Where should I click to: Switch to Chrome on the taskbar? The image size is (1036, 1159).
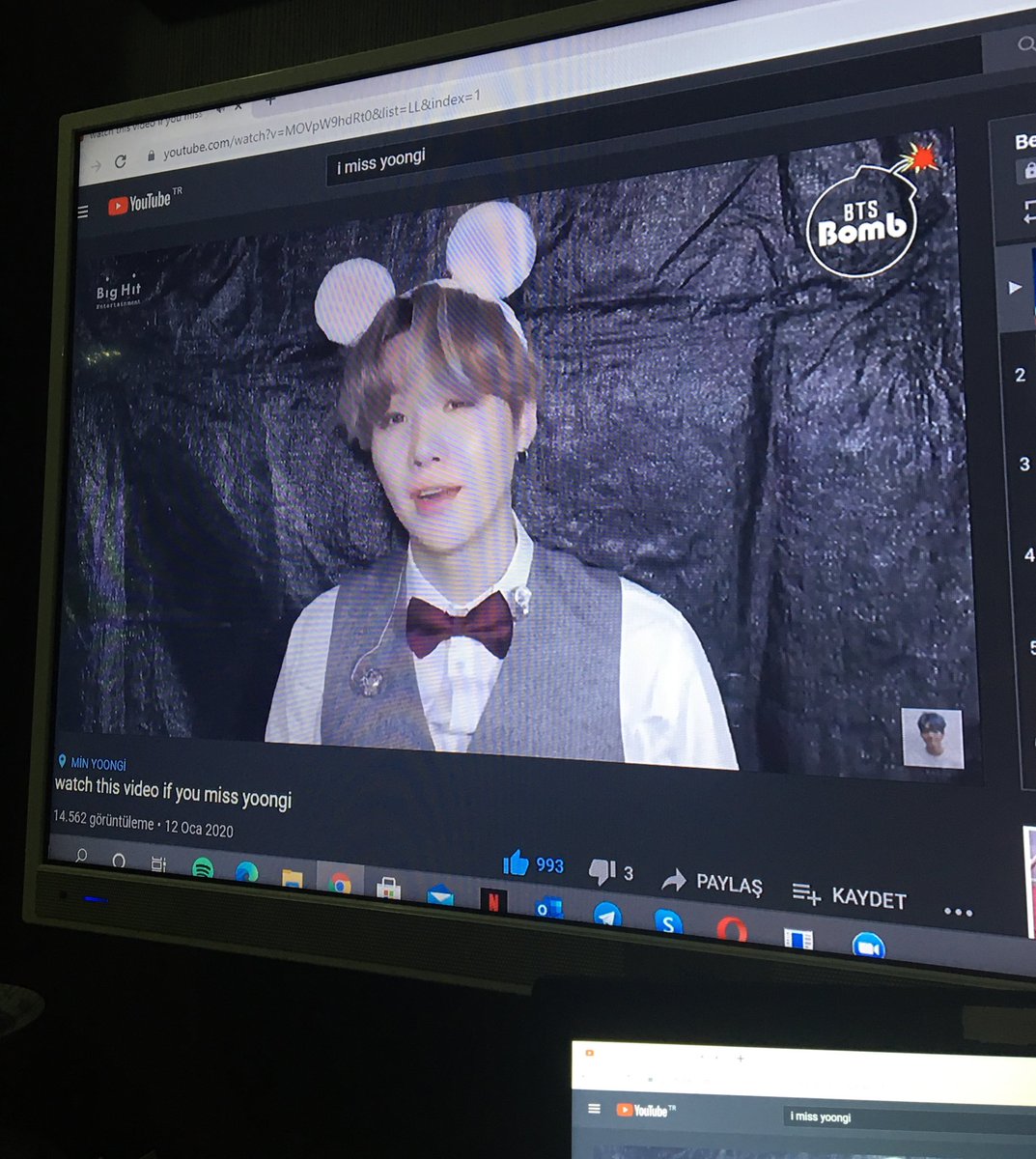[x=339, y=882]
